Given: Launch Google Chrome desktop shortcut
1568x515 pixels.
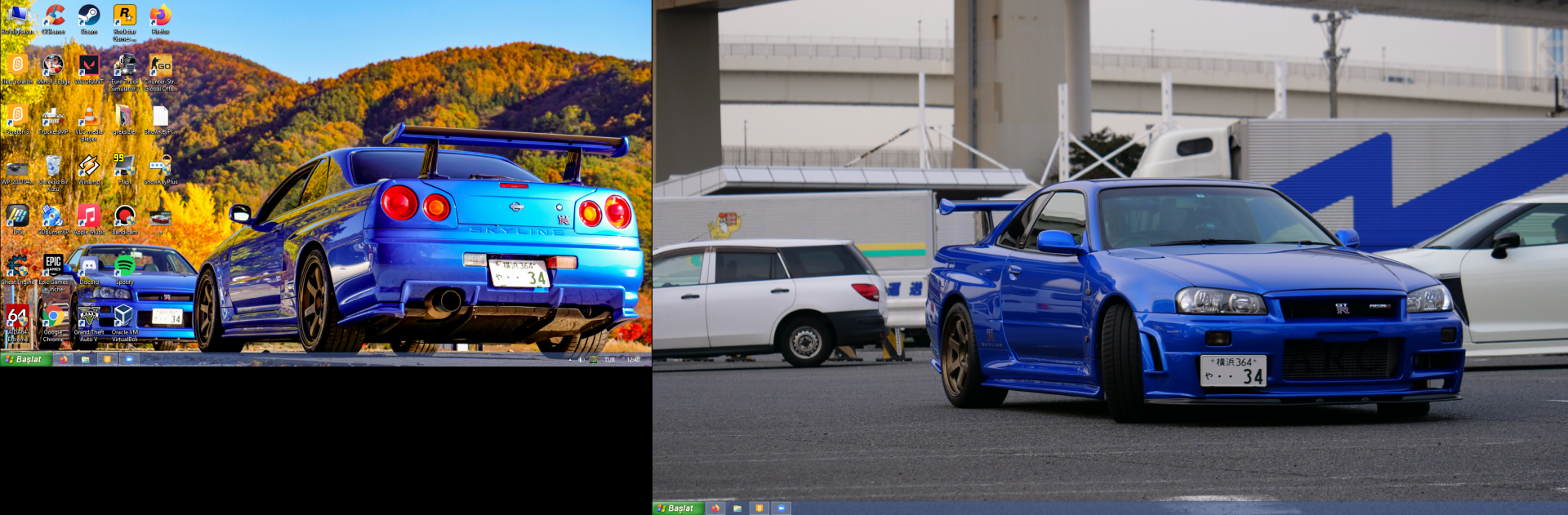Looking at the screenshot, I should 53,323.
